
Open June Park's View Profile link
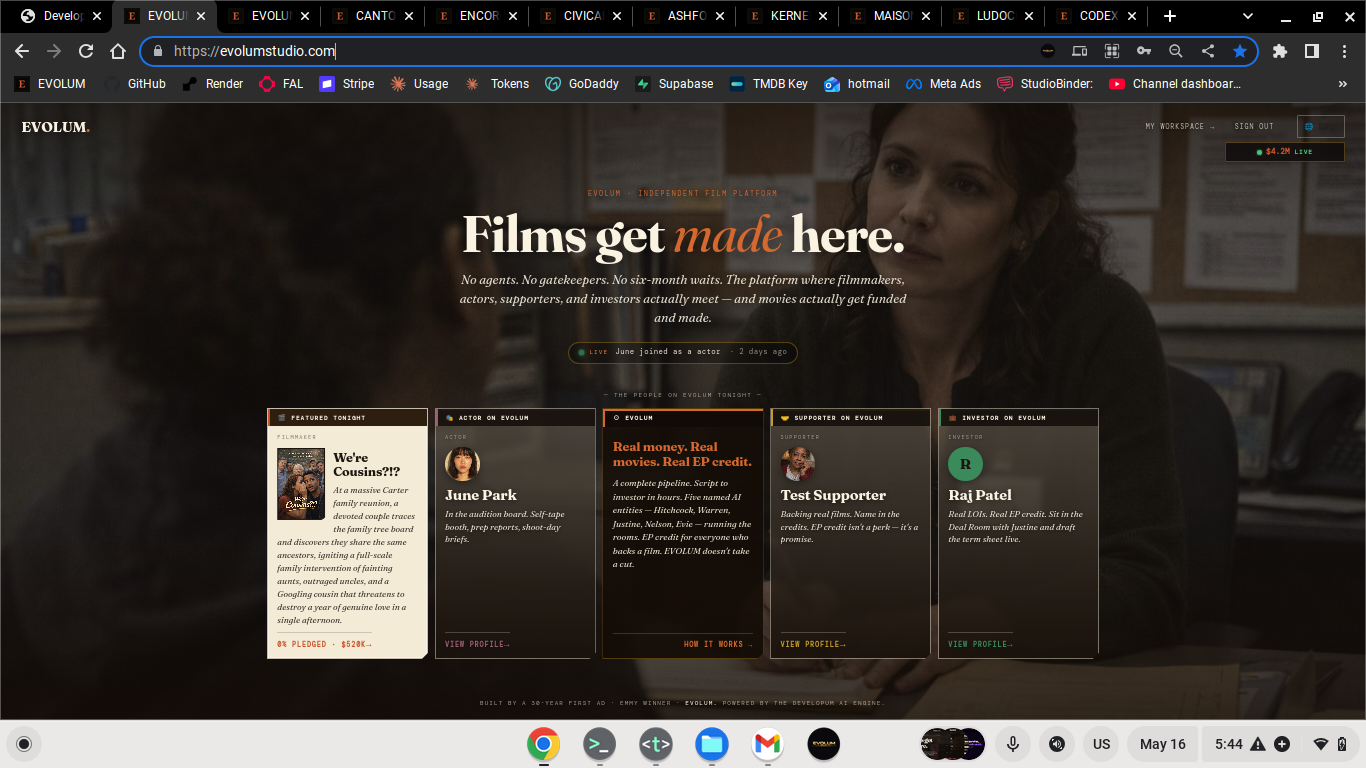click(477, 644)
